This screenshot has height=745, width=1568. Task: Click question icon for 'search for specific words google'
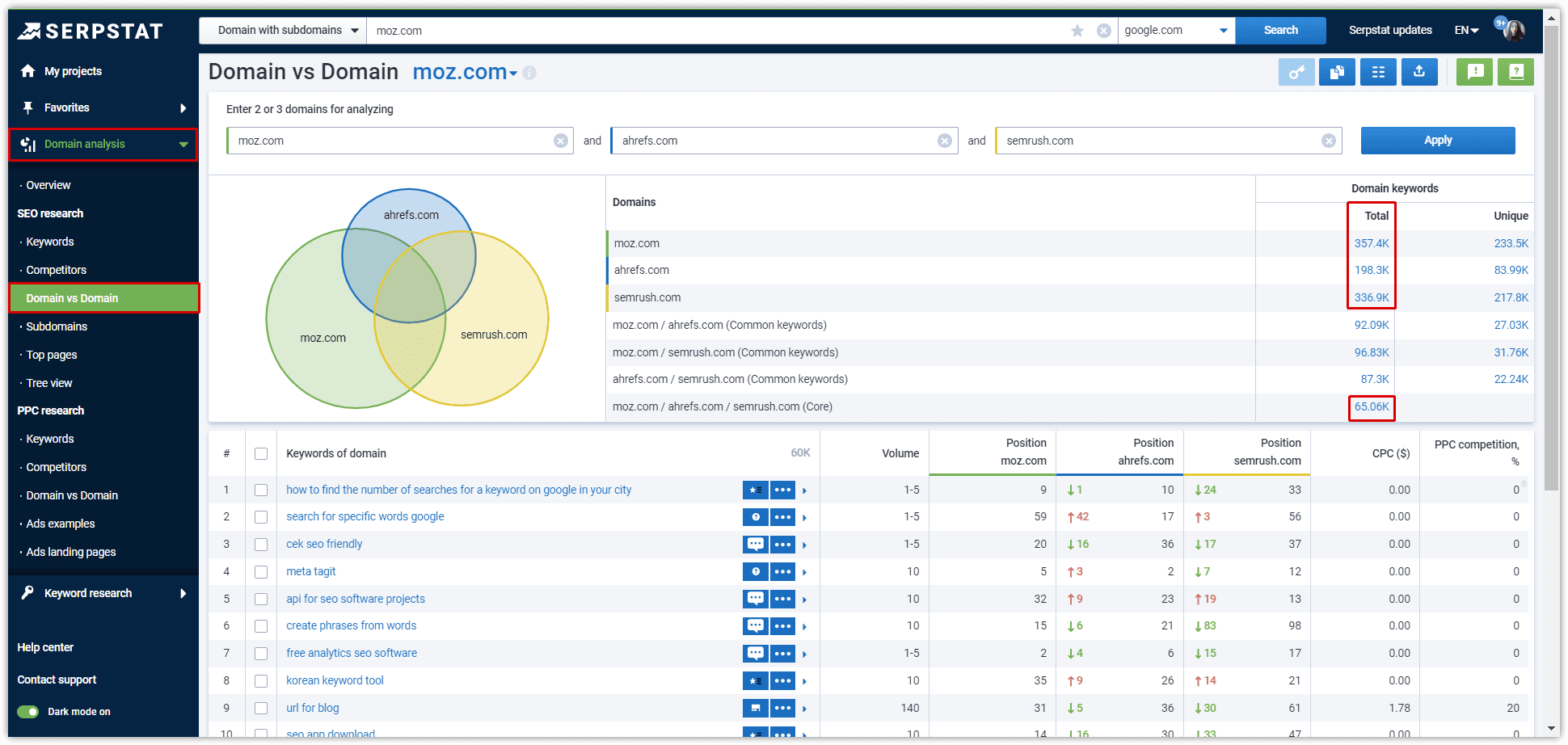coord(755,517)
